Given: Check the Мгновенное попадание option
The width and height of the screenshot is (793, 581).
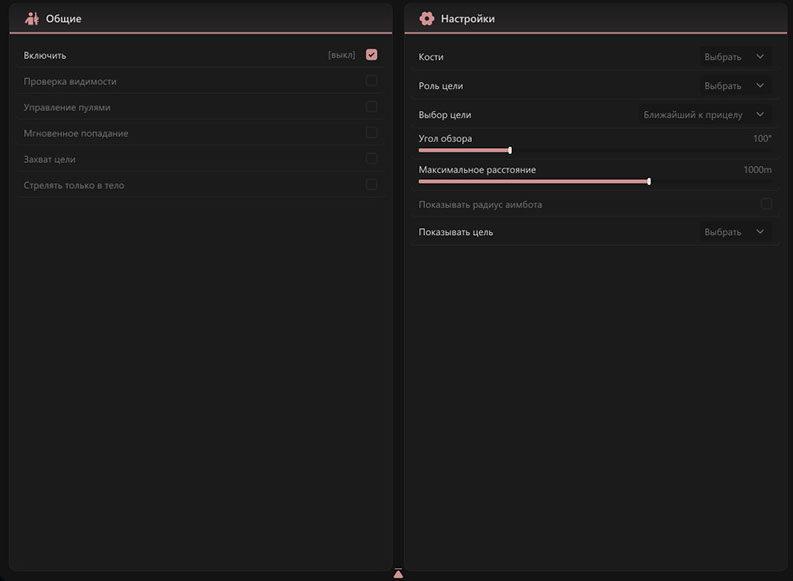Looking at the screenshot, I should tap(371, 133).
